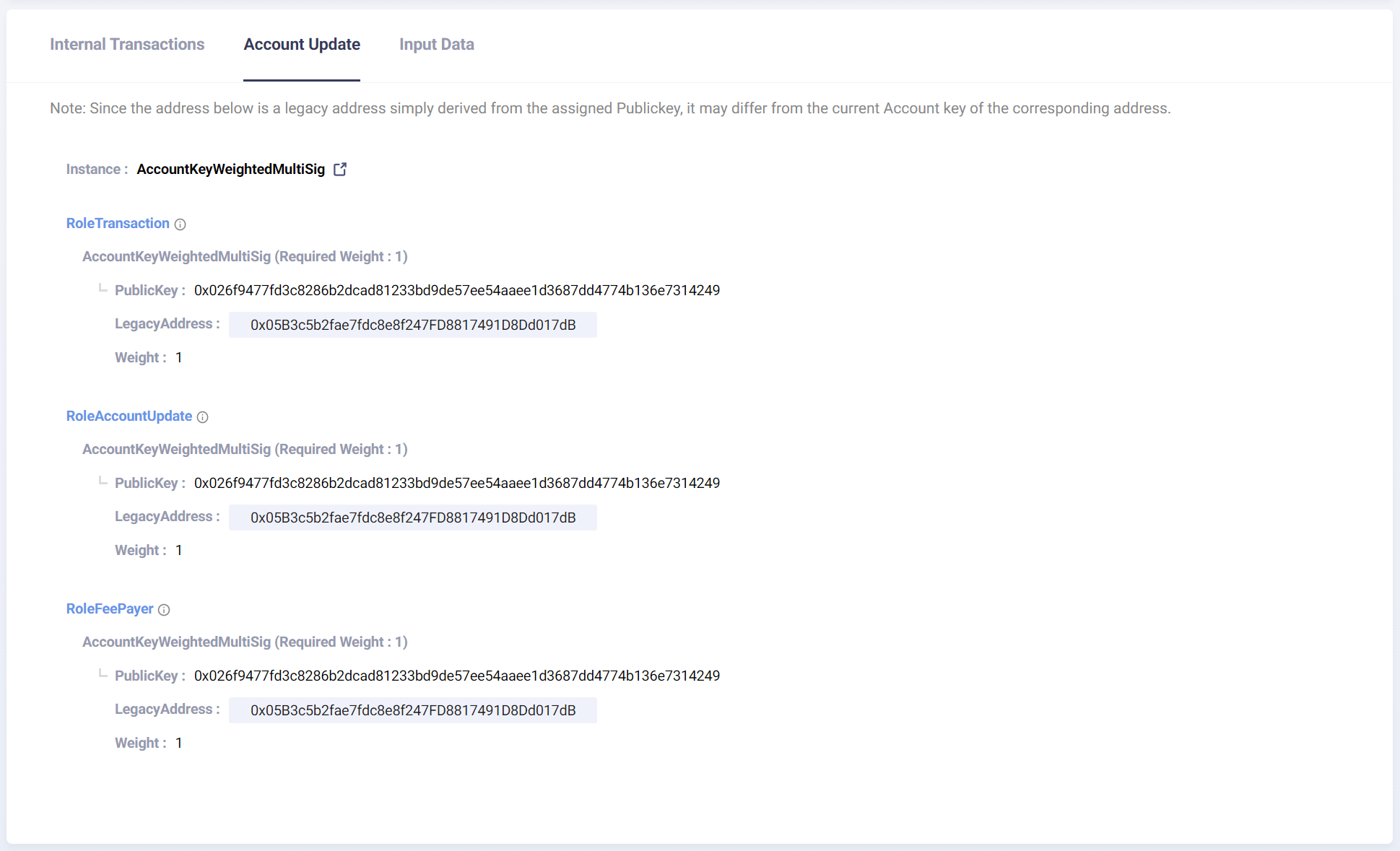
Task: Click the info icon beside RoleAccountUpdate
Action: pos(203,417)
